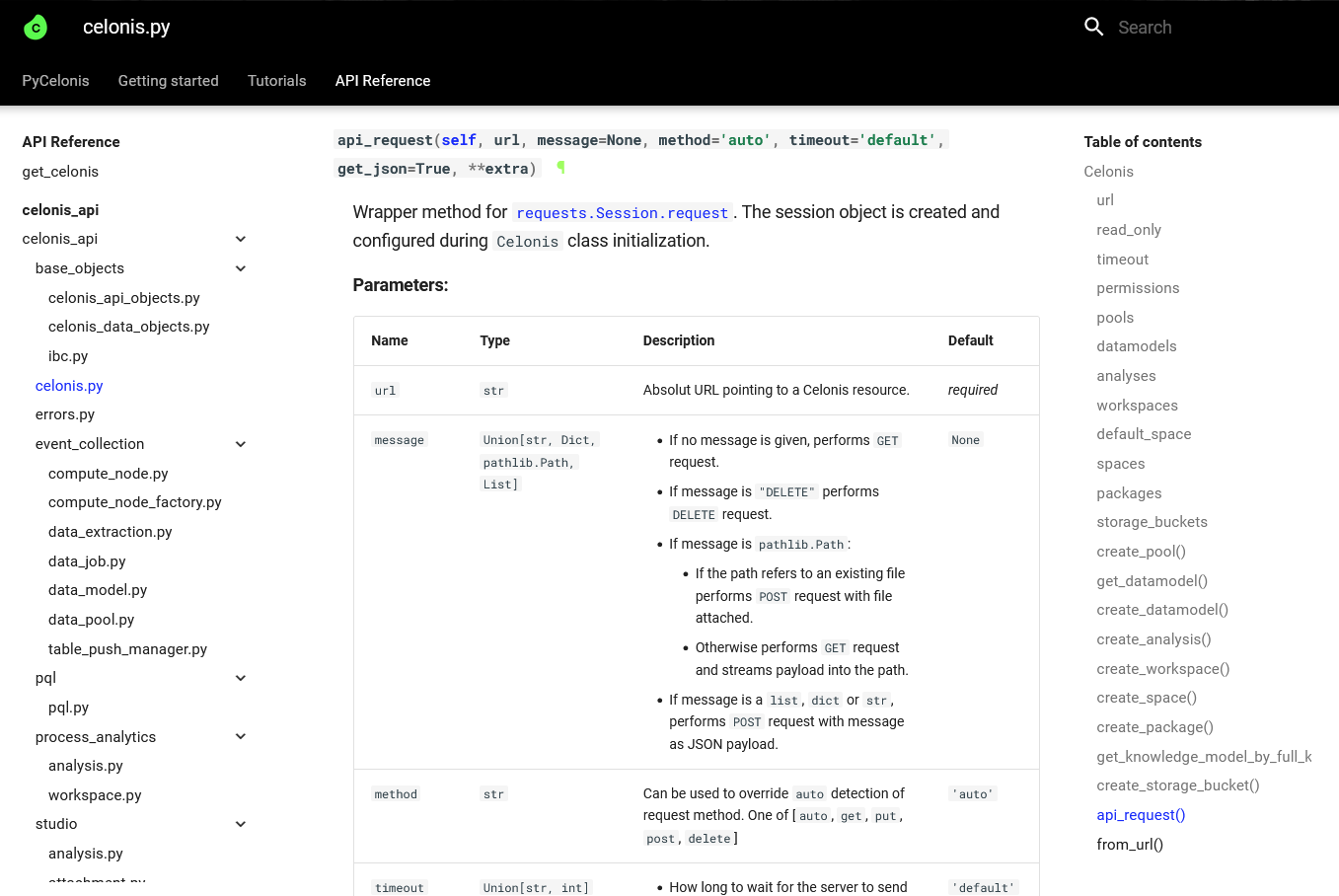Image resolution: width=1339 pixels, height=896 pixels.
Task: Jump to timeout in table of contents
Action: click(x=1123, y=260)
